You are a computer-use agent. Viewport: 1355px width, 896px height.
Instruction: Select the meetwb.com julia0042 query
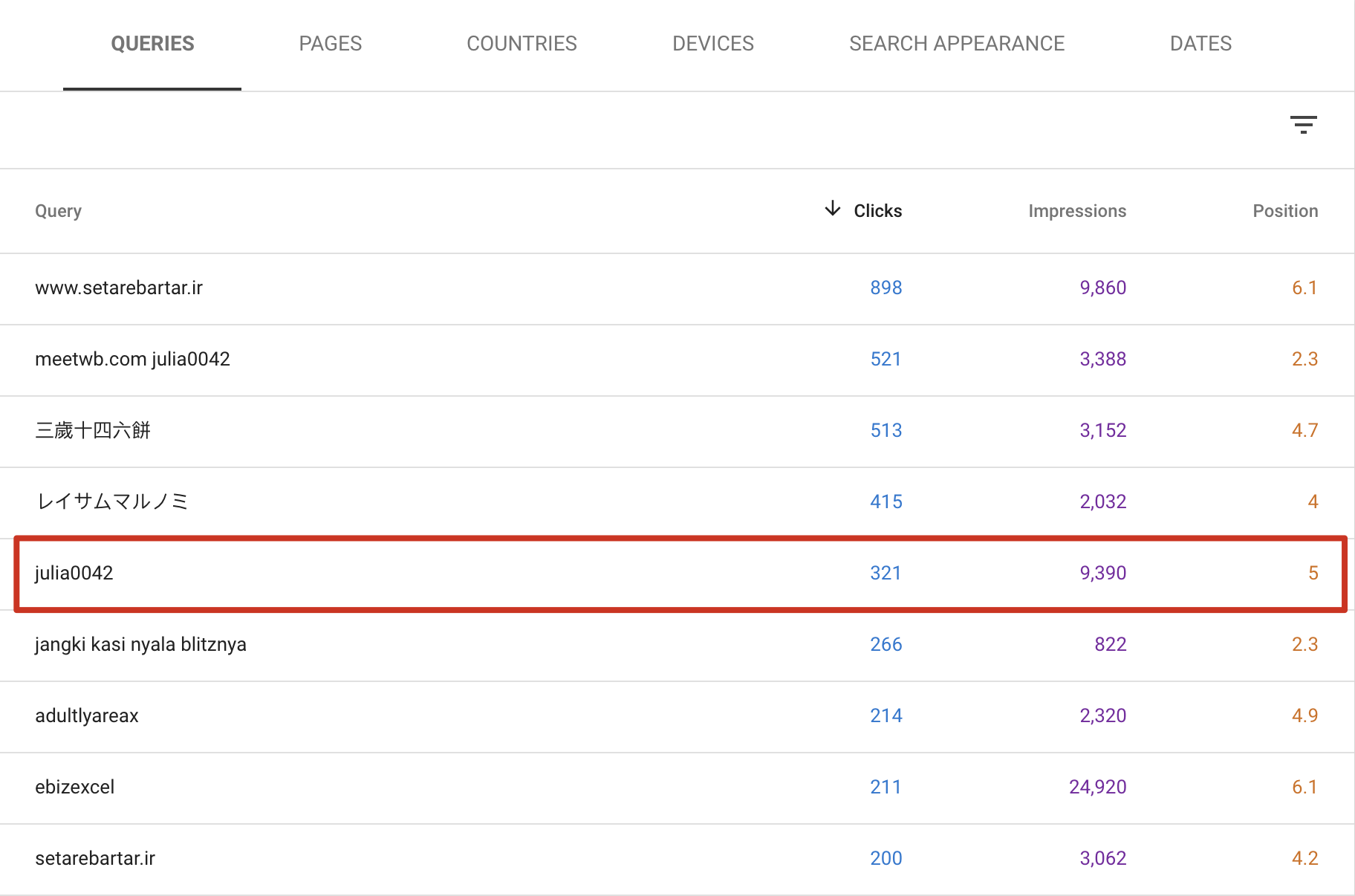point(132,360)
